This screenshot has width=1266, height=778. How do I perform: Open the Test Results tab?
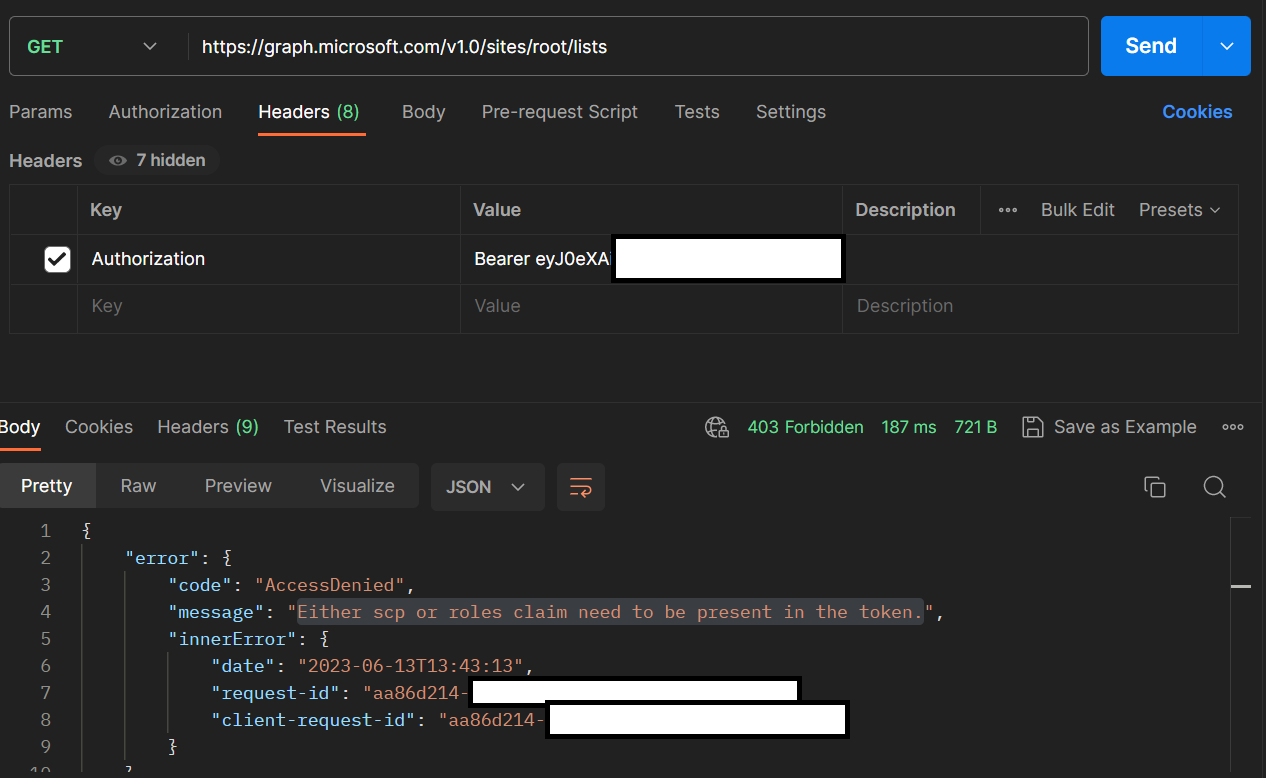(335, 427)
